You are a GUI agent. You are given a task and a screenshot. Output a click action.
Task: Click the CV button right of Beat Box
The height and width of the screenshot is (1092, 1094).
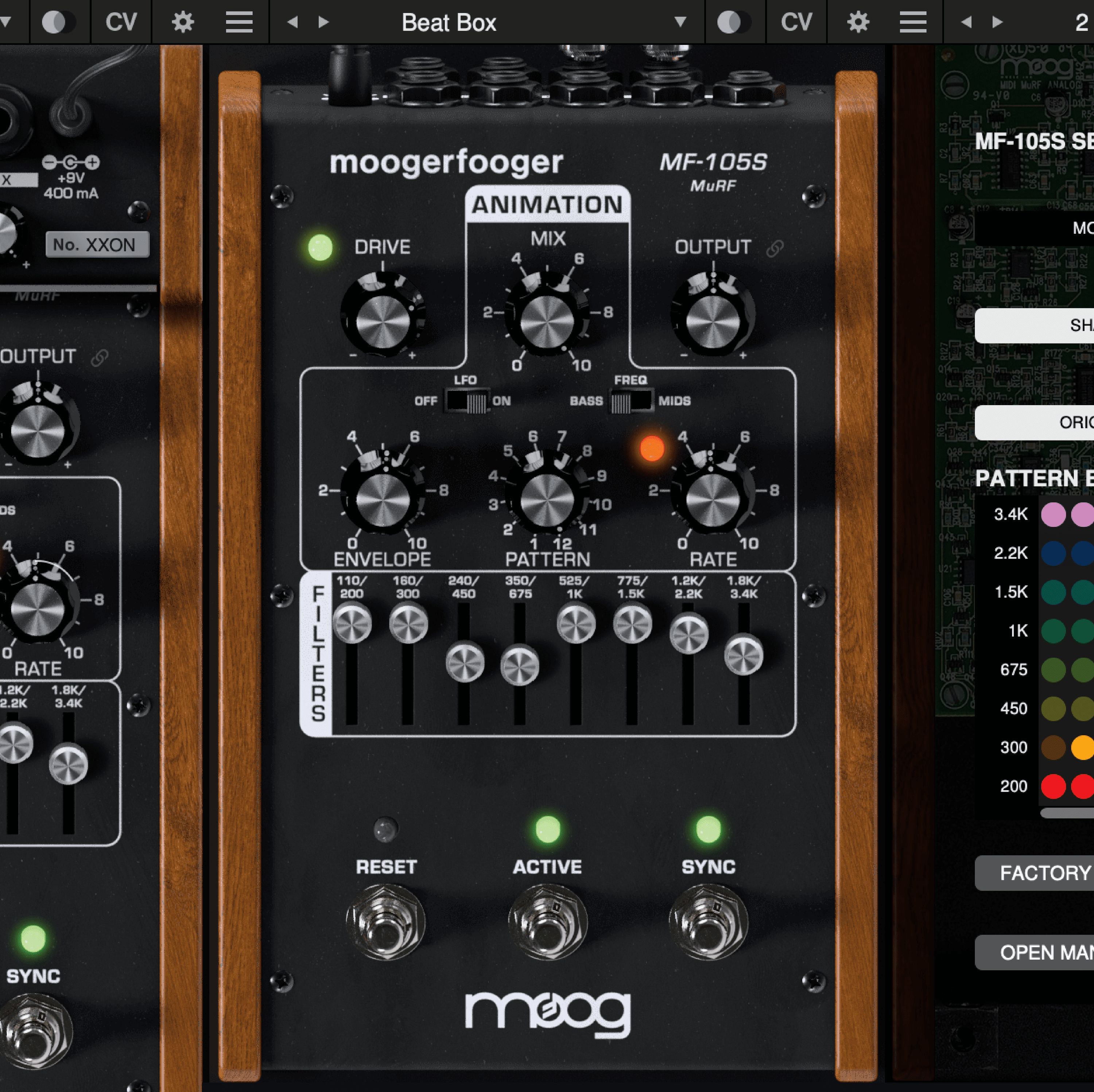[796, 23]
